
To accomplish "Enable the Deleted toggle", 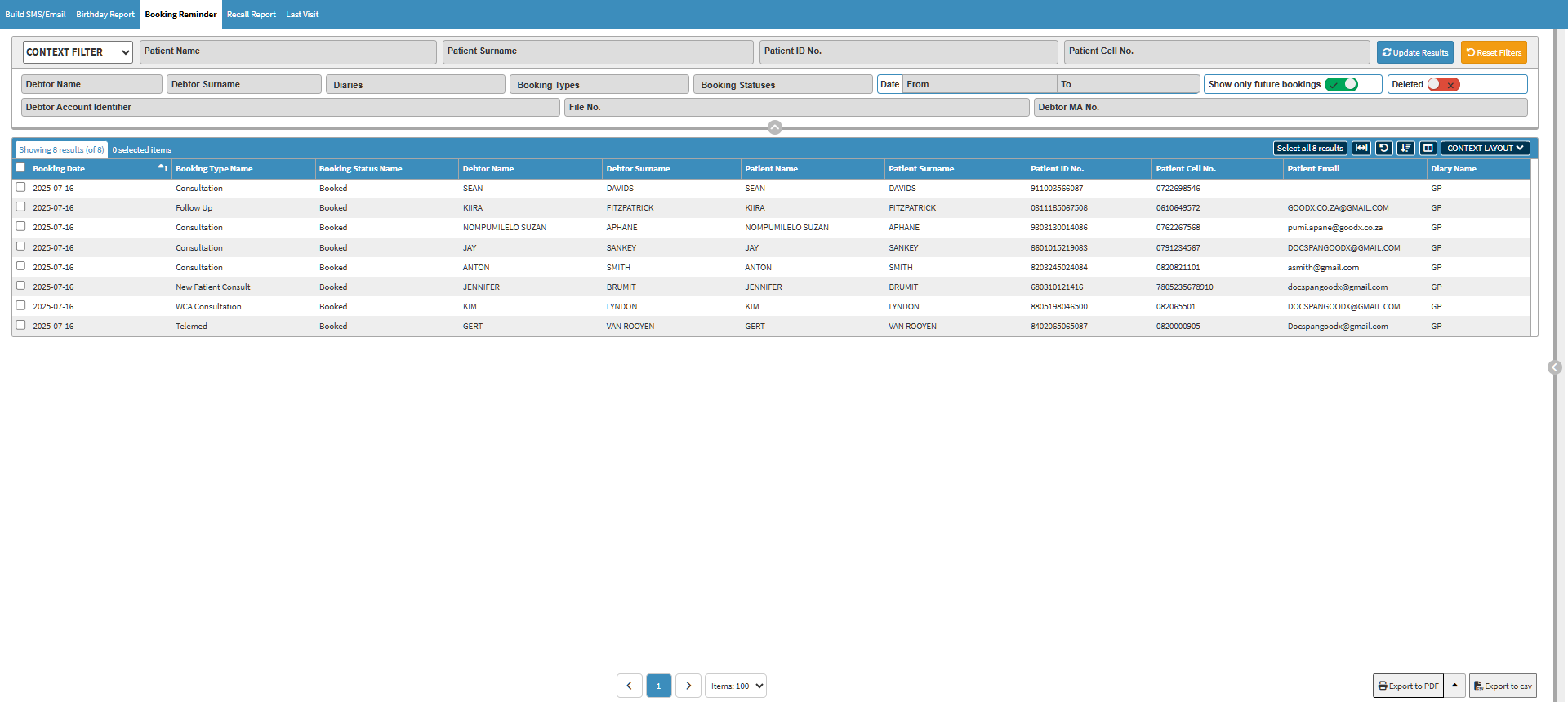I will coord(1443,85).
